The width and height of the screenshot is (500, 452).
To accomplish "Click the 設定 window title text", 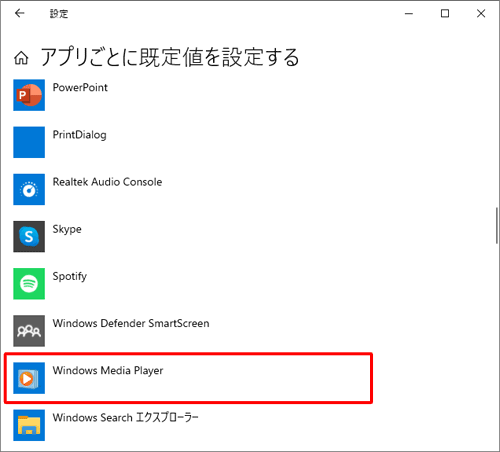I will point(59,14).
